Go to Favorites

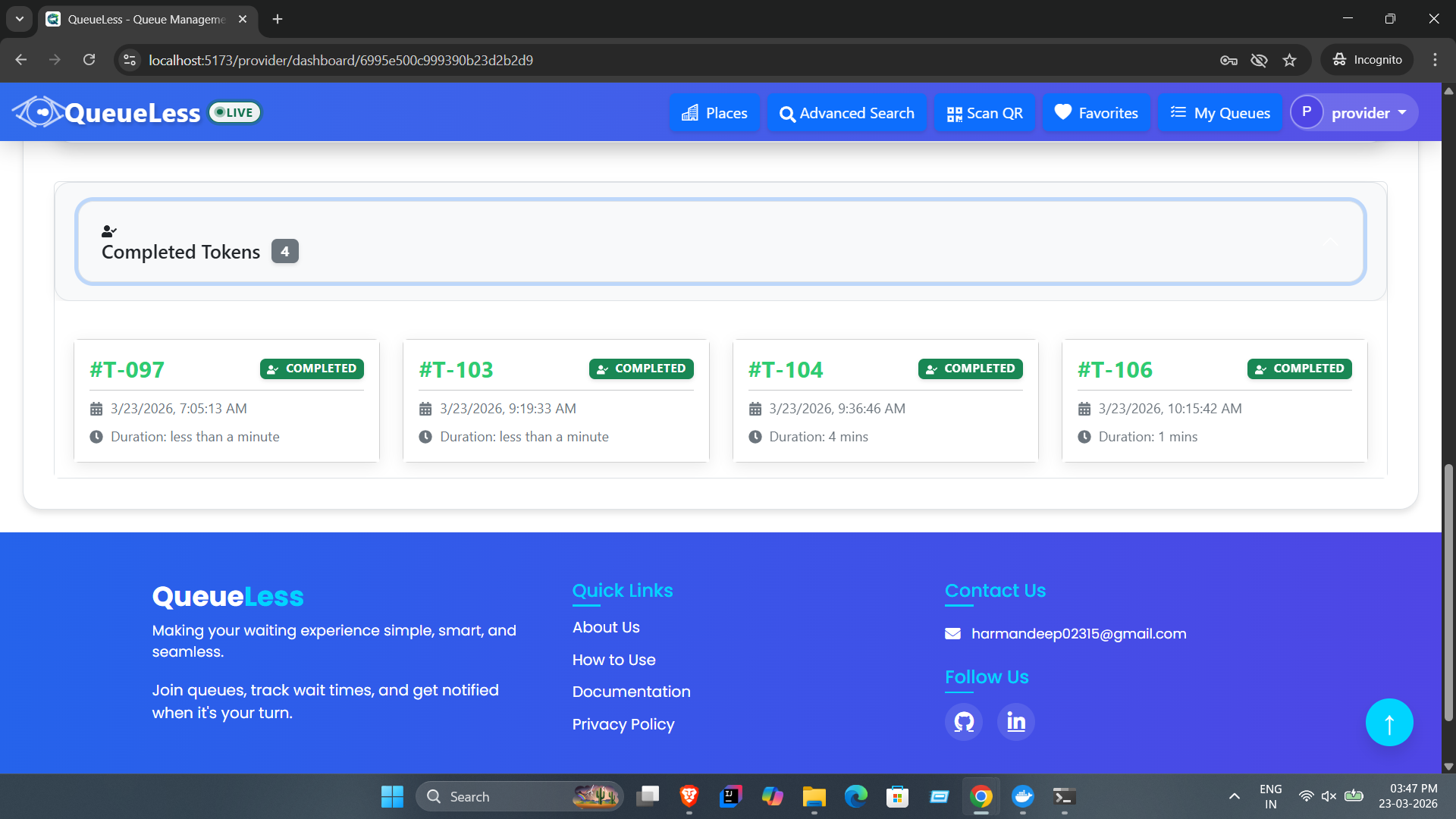pyautogui.click(x=1097, y=113)
